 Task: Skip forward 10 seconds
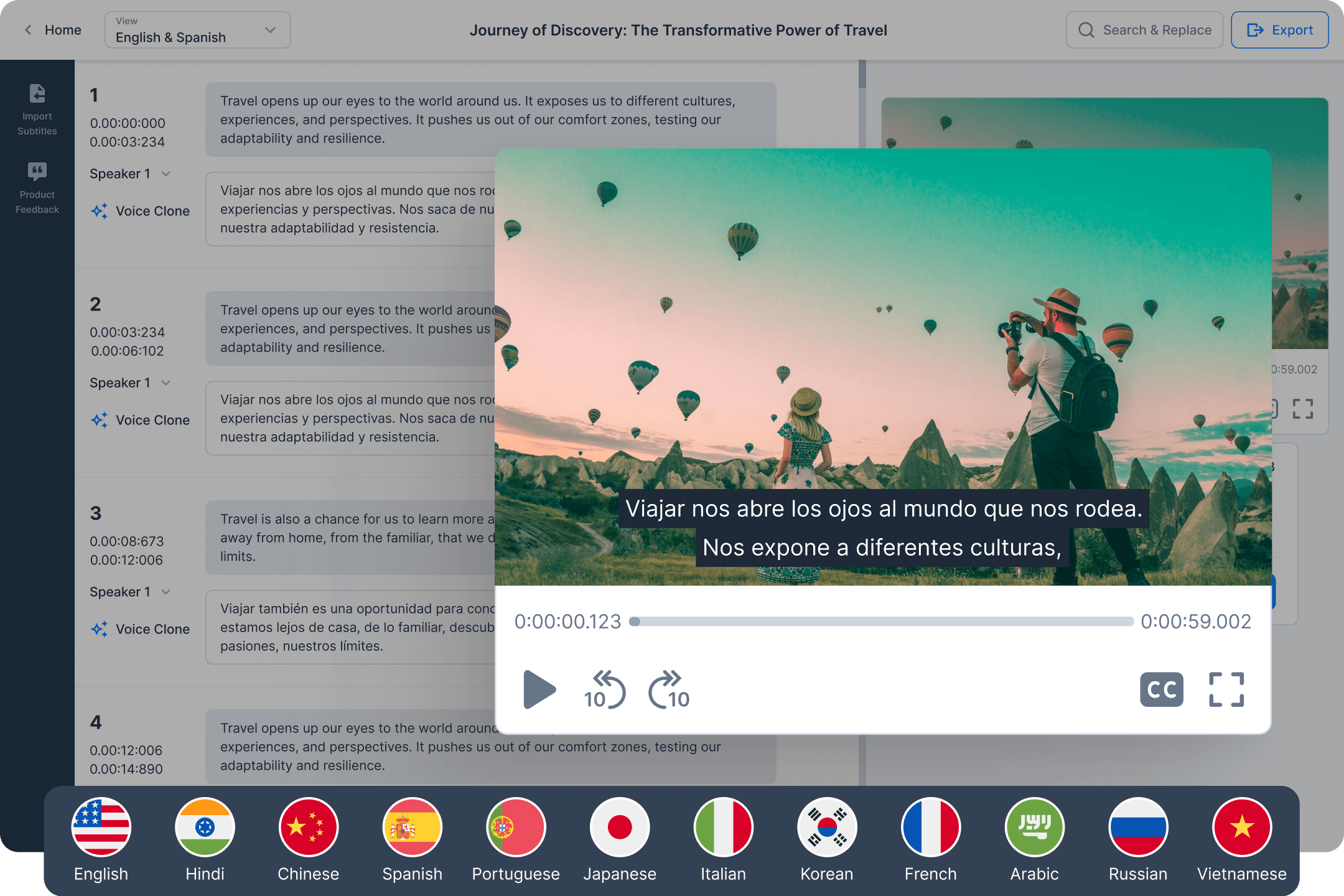[668, 689]
